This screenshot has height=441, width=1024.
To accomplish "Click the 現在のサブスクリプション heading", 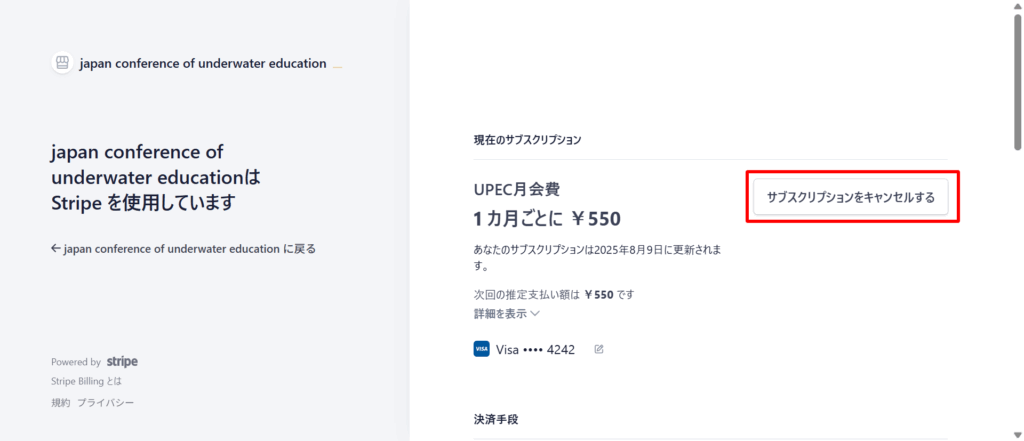I will pos(527,140).
